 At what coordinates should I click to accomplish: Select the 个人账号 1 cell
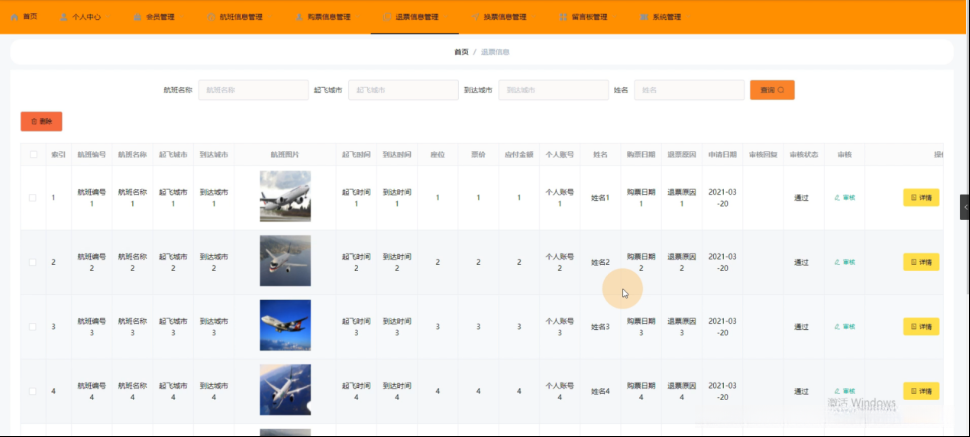pos(559,198)
